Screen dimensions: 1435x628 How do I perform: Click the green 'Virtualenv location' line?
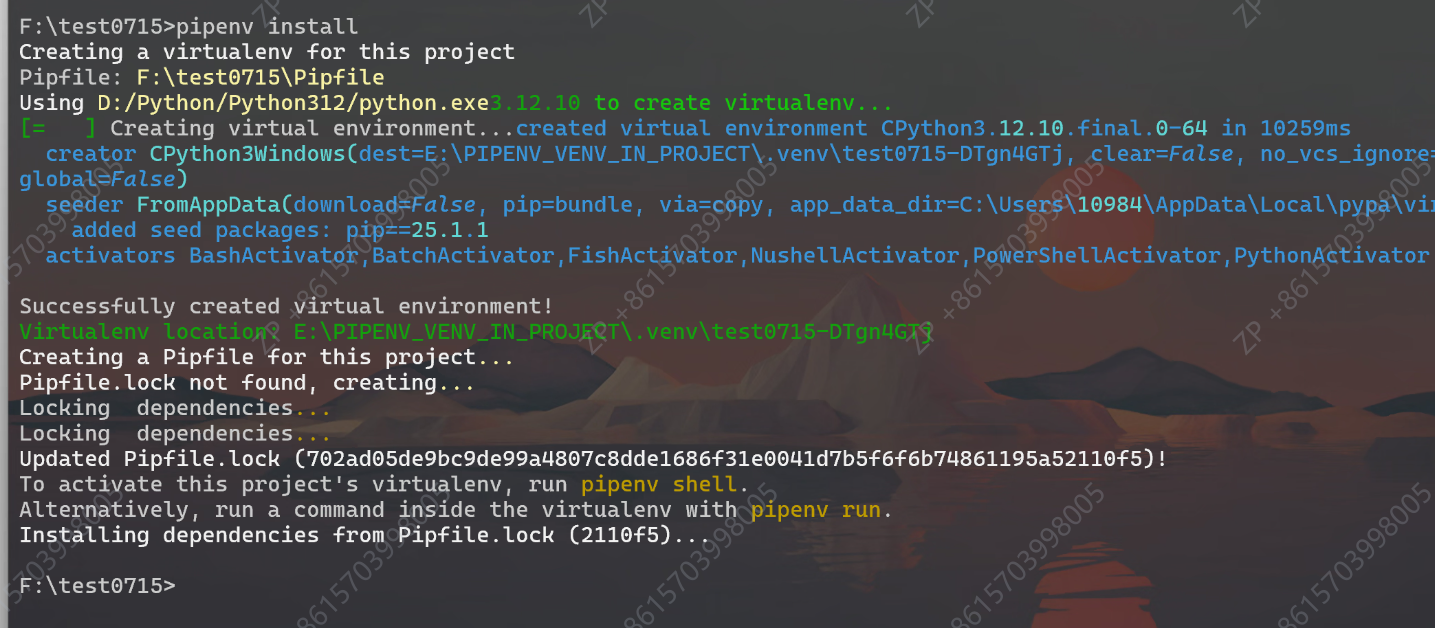coord(475,332)
